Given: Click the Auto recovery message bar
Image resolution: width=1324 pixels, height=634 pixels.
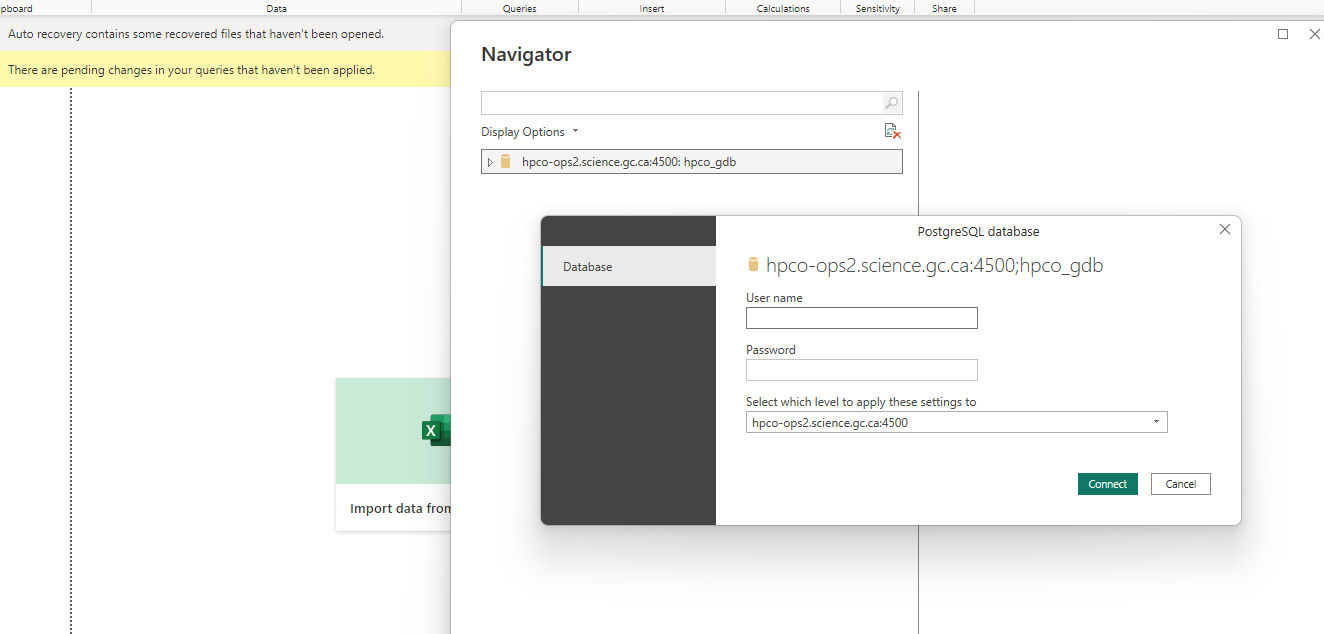Looking at the screenshot, I should pos(225,34).
